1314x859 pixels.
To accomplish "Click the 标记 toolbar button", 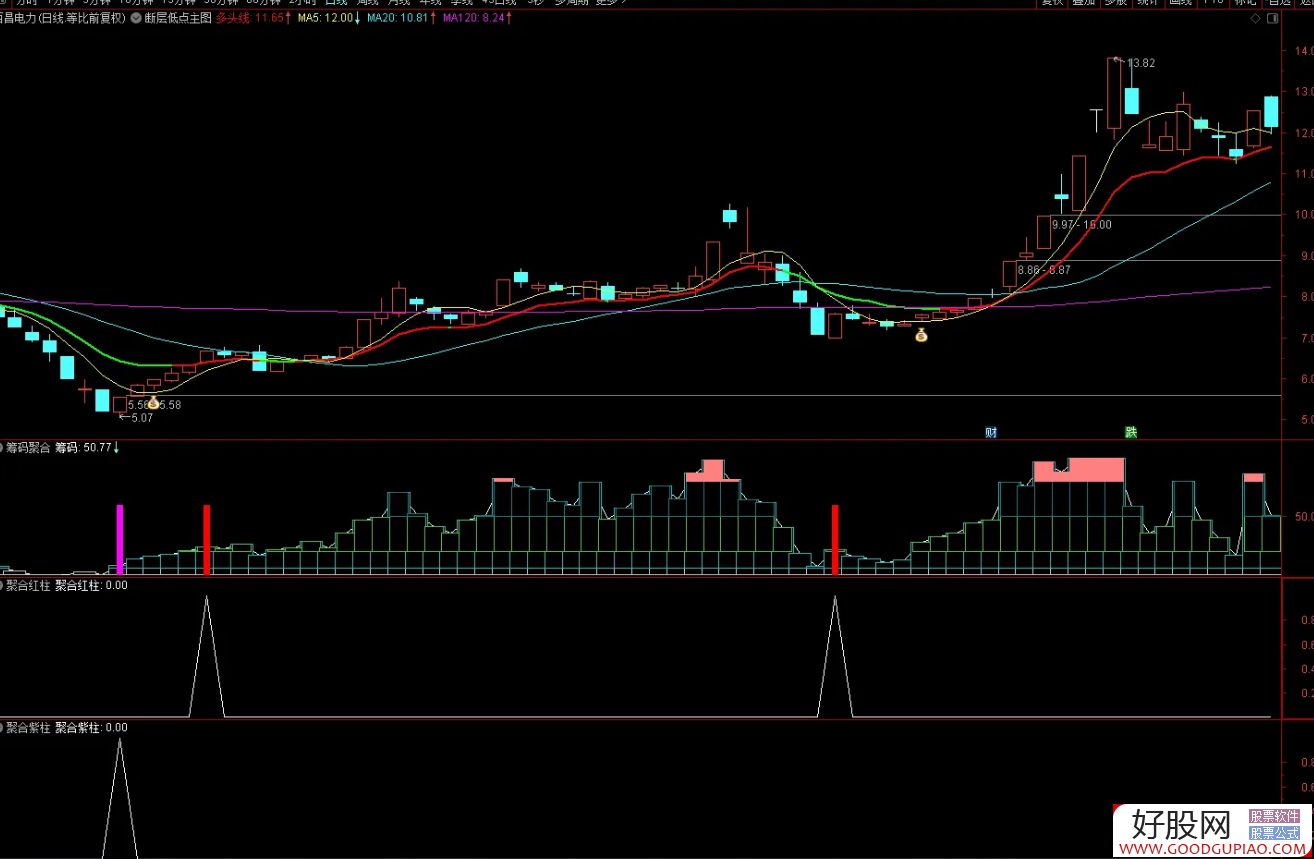I will click(1245, 2).
